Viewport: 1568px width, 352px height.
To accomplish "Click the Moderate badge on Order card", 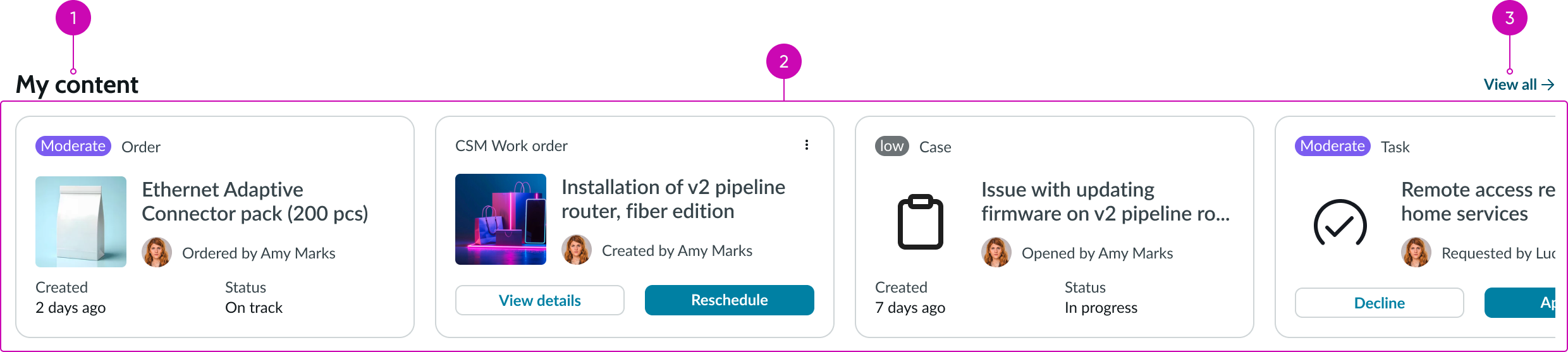I will pos(73,146).
